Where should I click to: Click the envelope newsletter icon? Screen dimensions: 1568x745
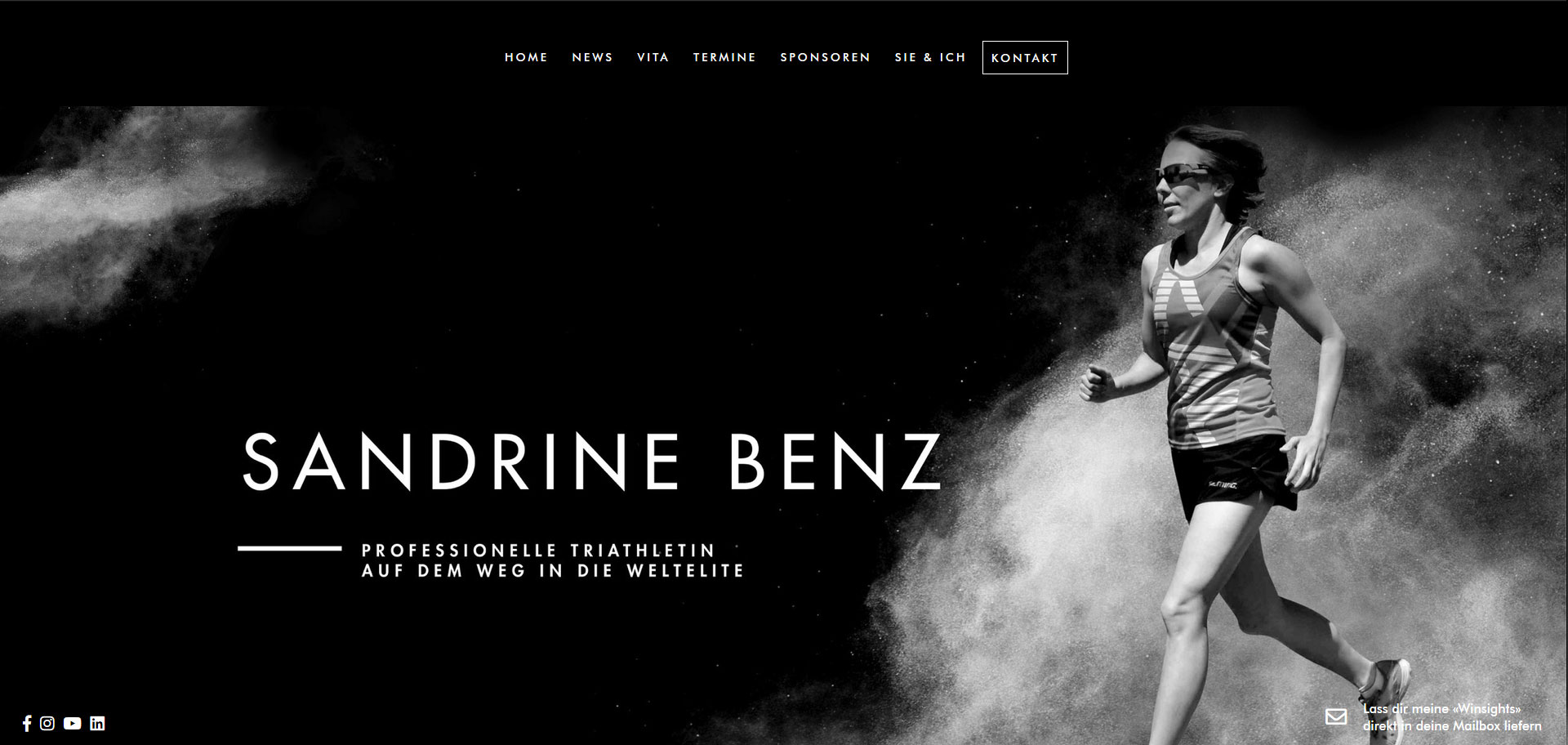click(1336, 716)
